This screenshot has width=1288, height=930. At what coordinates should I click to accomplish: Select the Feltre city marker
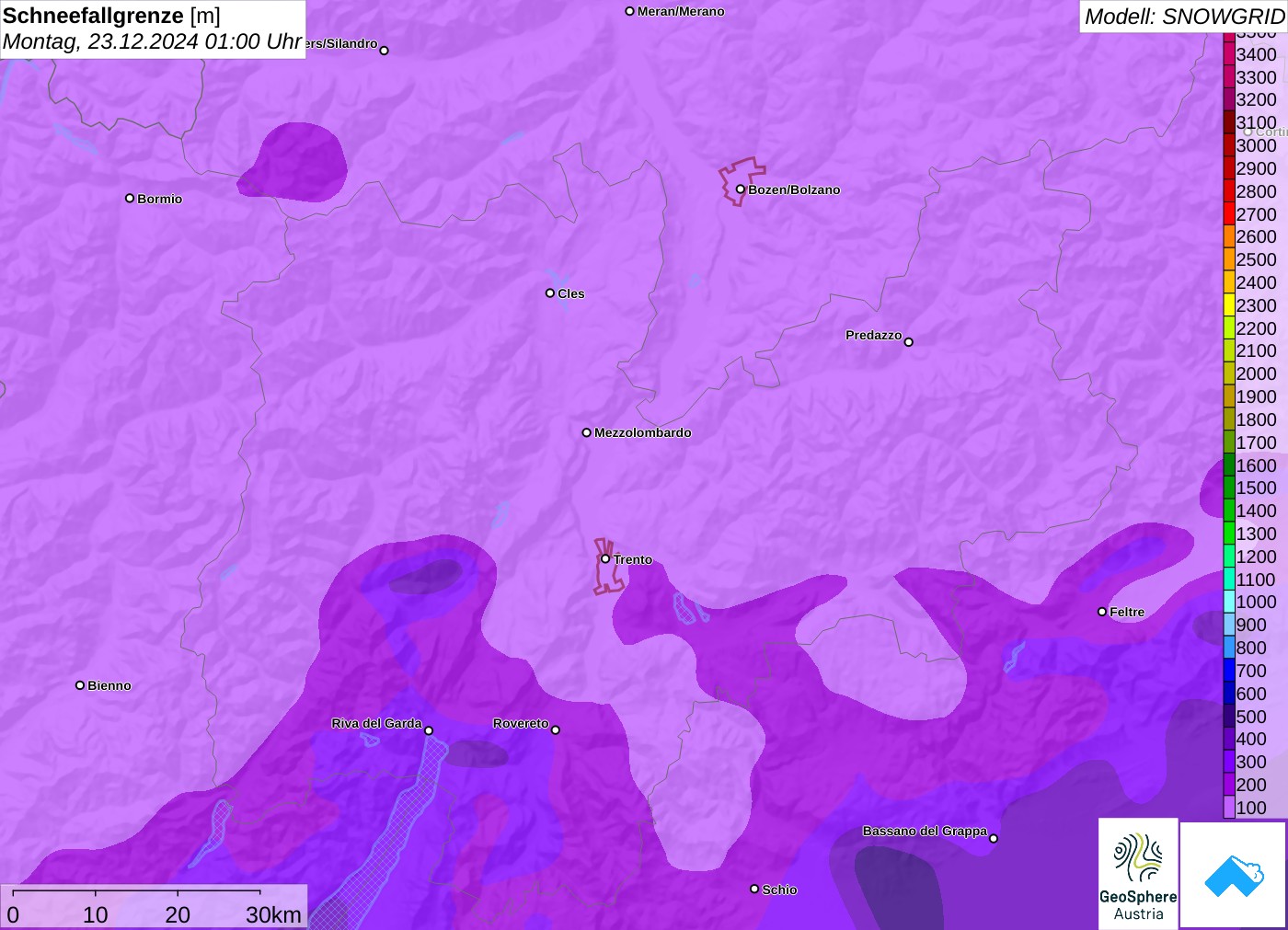click(x=1102, y=612)
